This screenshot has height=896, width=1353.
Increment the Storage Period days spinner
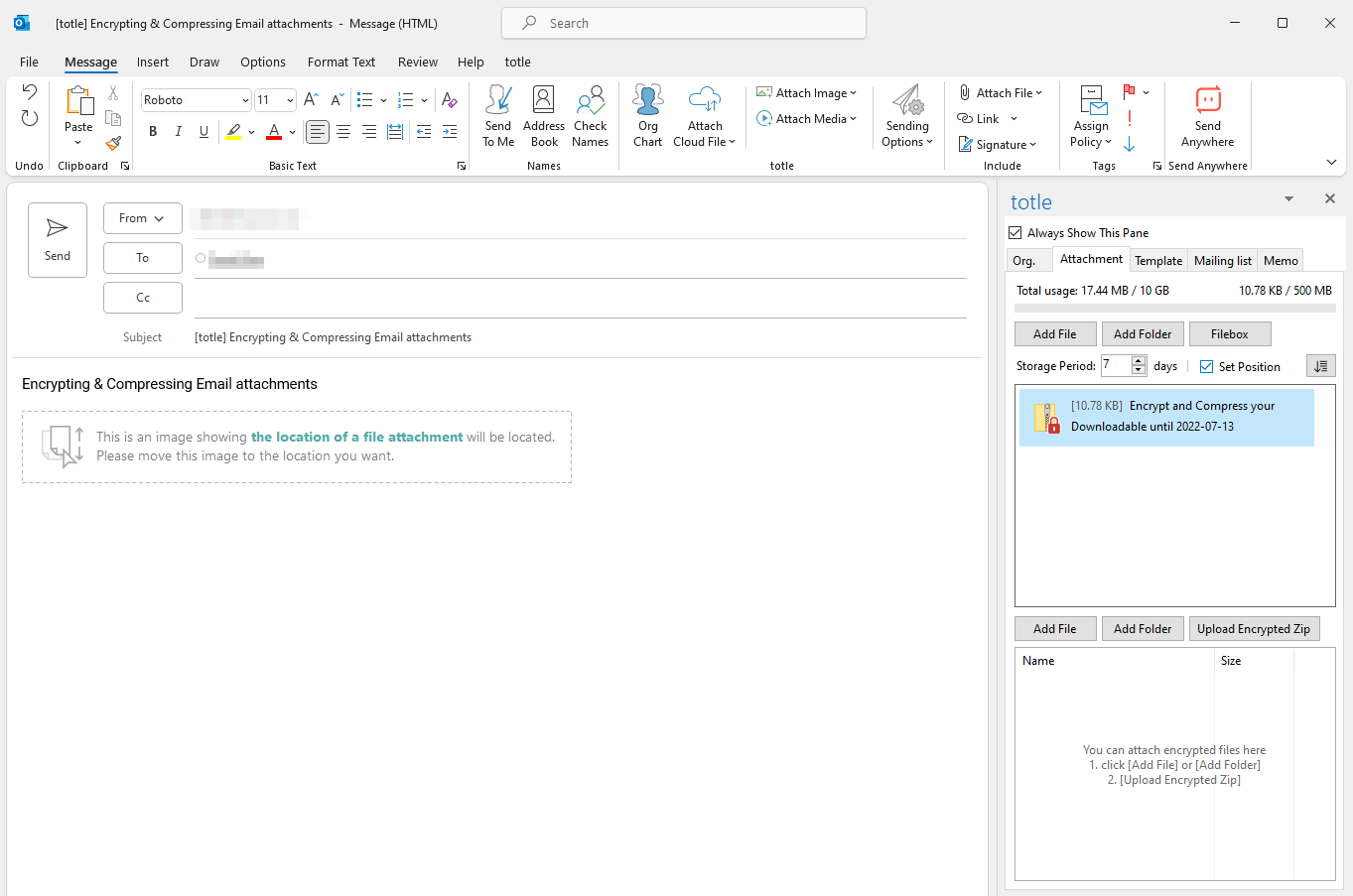(x=1139, y=361)
